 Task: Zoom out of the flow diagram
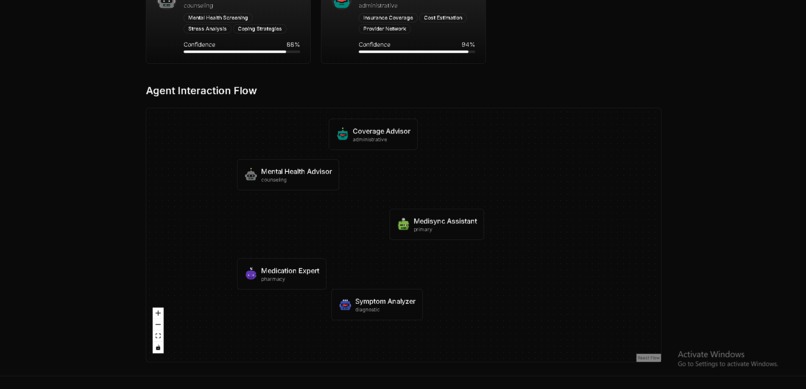click(158, 325)
